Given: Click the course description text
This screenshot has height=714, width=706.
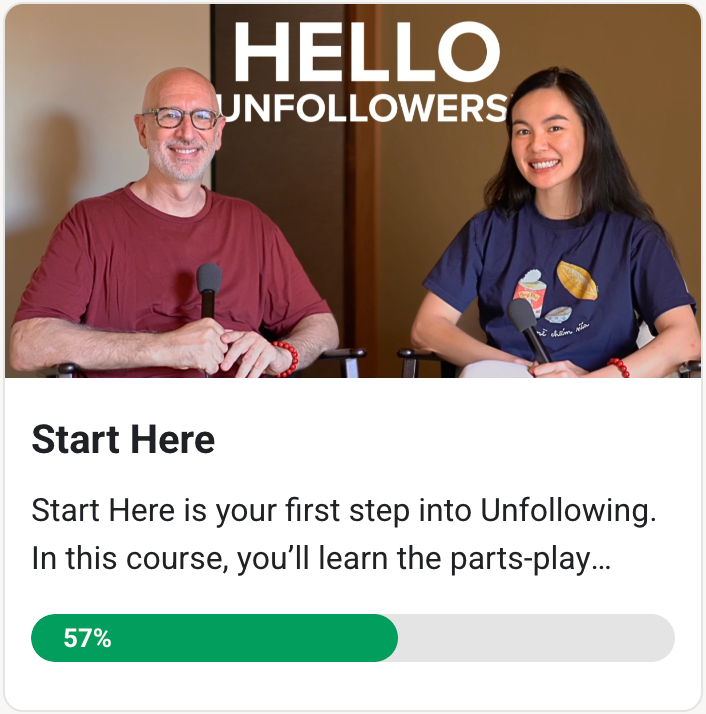Looking at the screenshot, I should pos(344,535).
